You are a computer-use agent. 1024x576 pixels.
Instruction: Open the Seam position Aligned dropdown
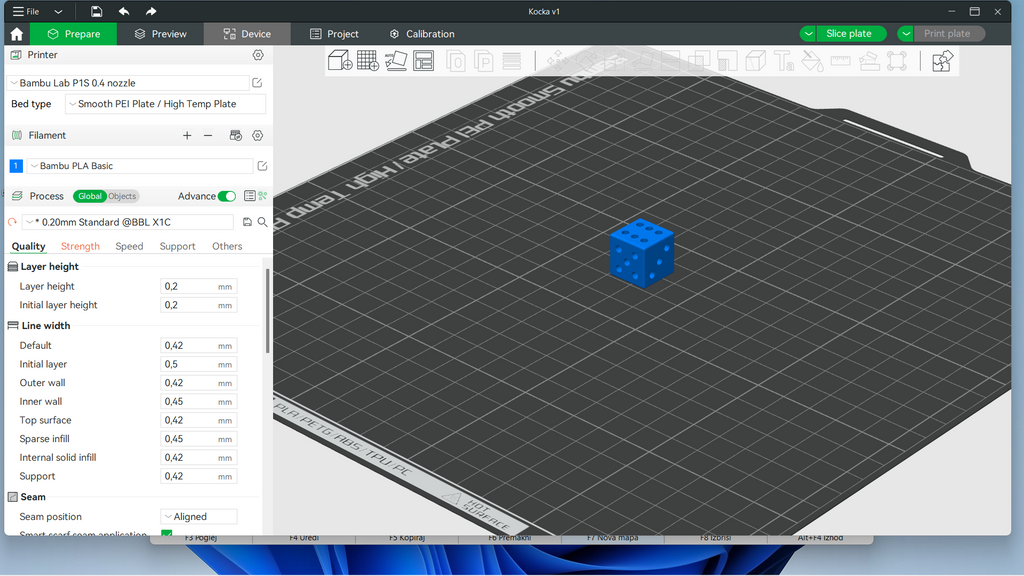coord(199,517)
